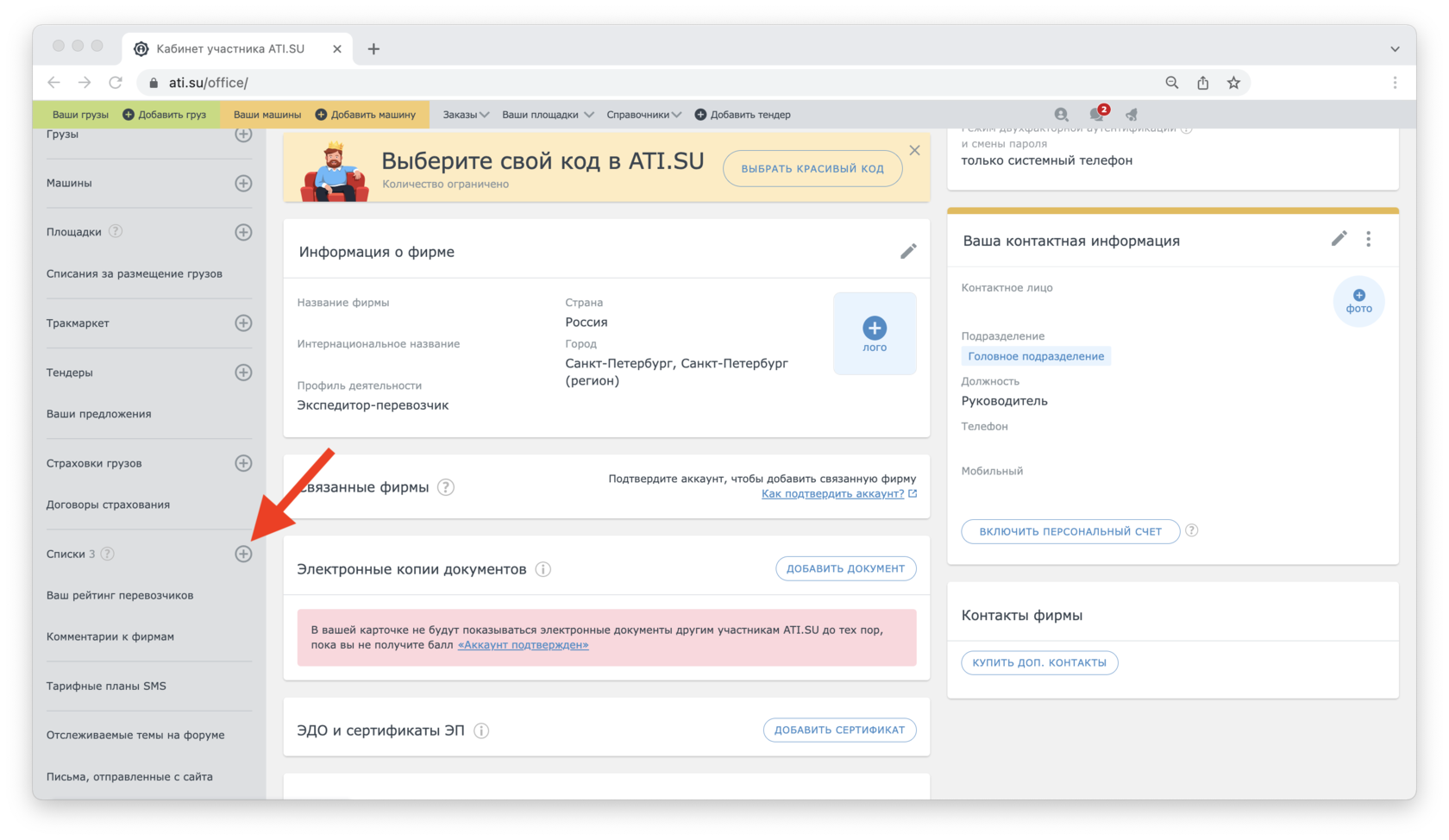Open Отслеживаемые темы на форуме
1449x840 pixels.
point(135,735)
